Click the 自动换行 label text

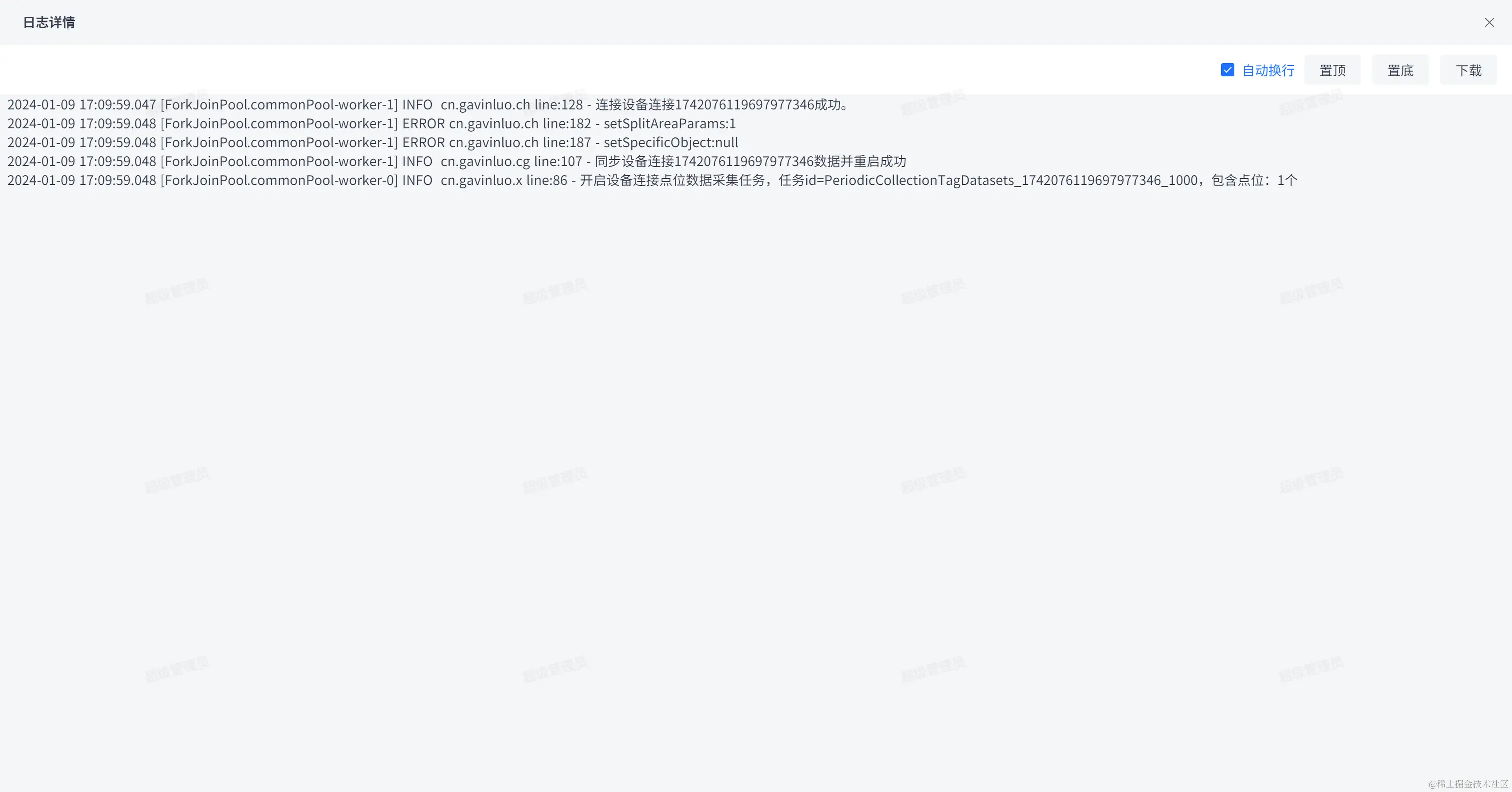point(1268,71)
